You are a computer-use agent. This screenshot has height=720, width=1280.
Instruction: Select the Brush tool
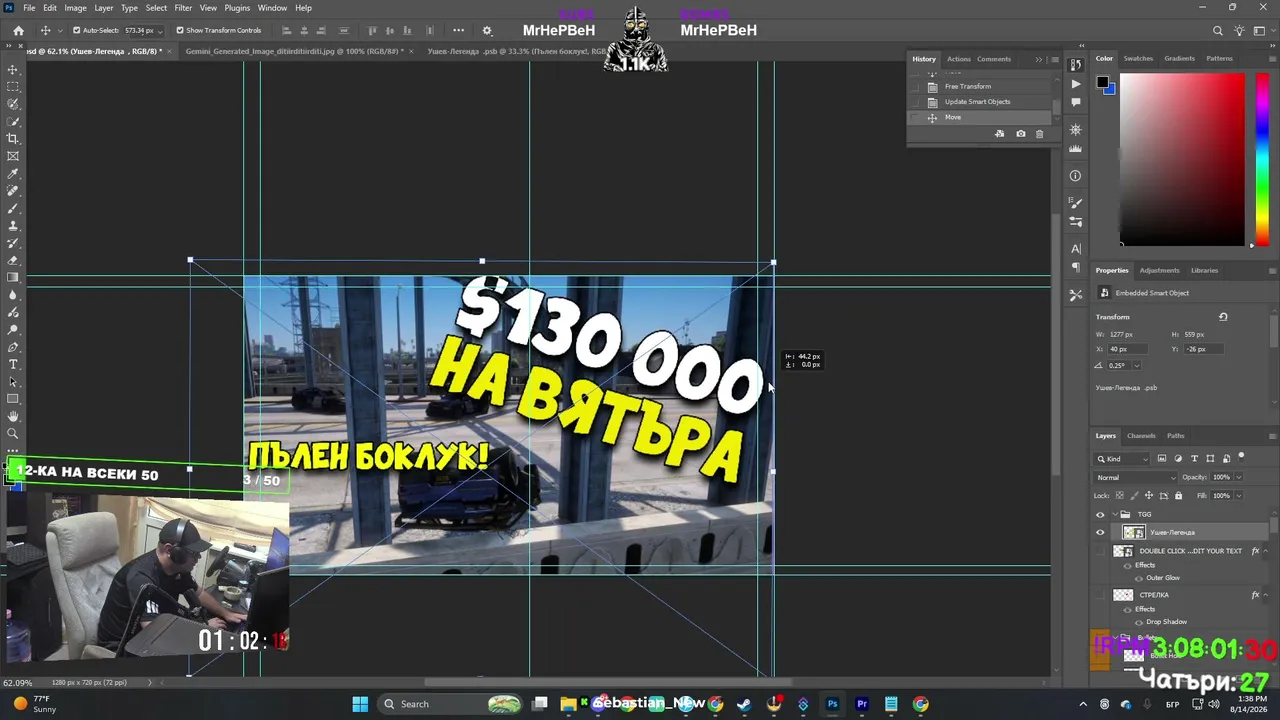point(13,208)
